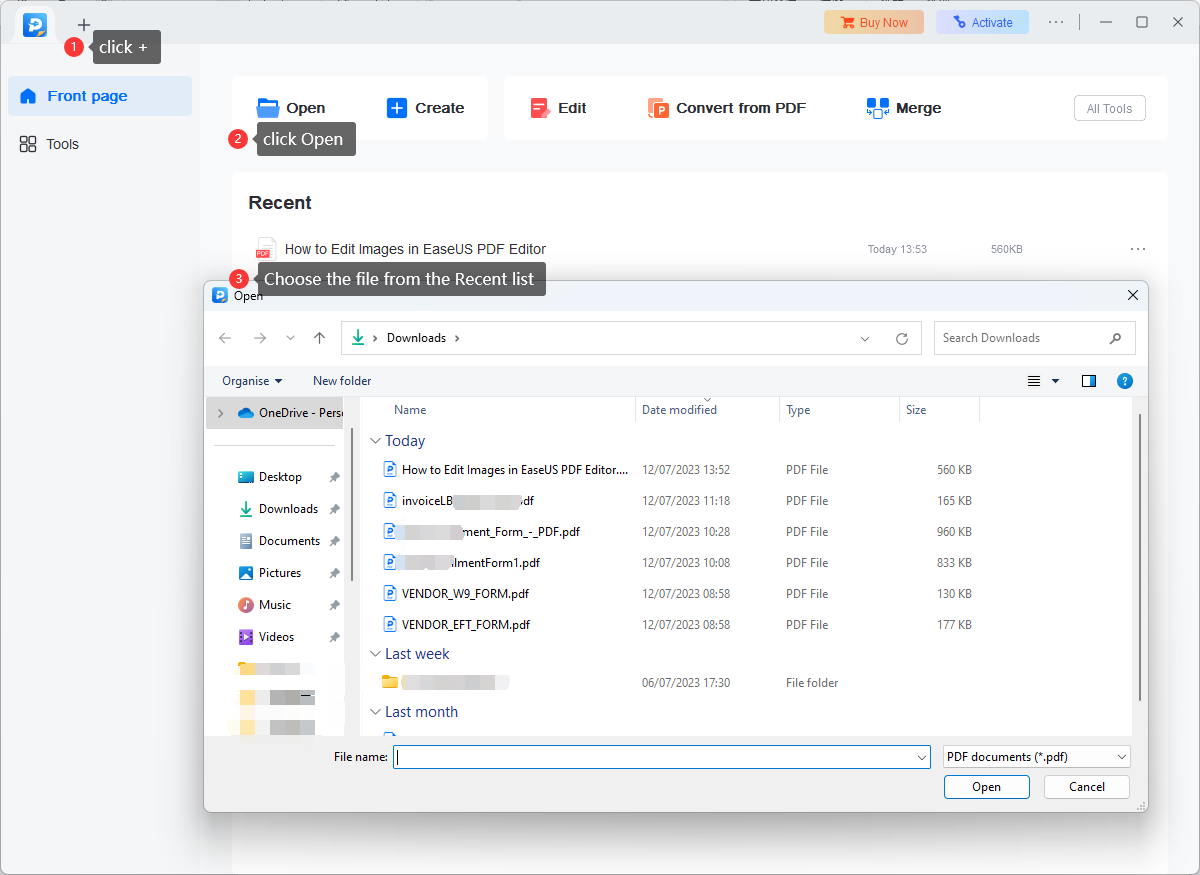The width and height of the screenshot is (1200, 875).
Task: Open recent file How to Edit Images
Action: tap(415, 249)
